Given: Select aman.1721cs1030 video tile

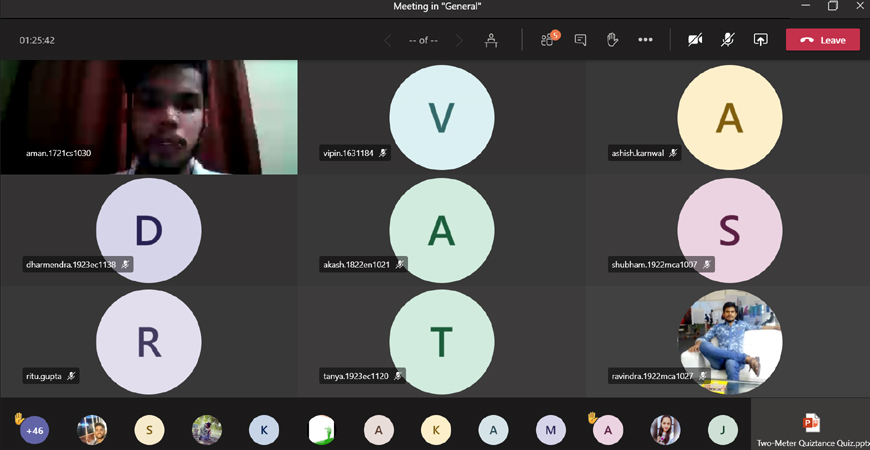Looking at the screenshot, I should [x=149, y=117].
